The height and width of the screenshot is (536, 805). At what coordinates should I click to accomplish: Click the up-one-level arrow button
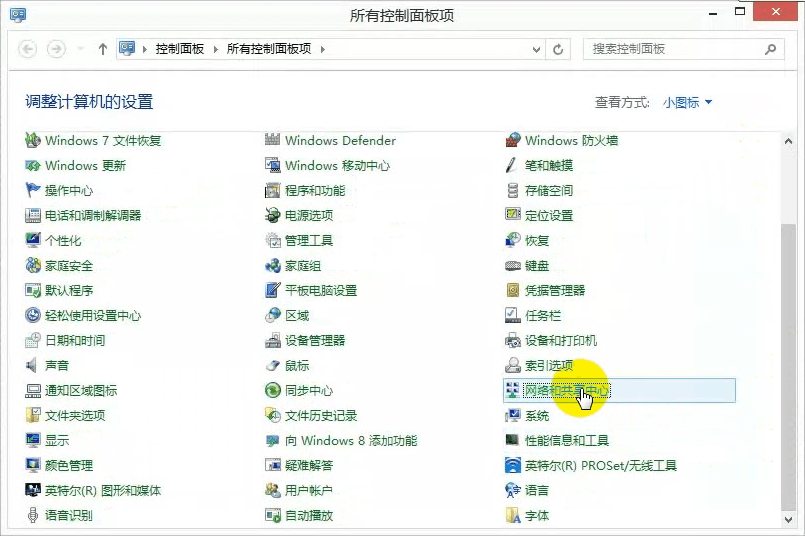pos(103,49)
